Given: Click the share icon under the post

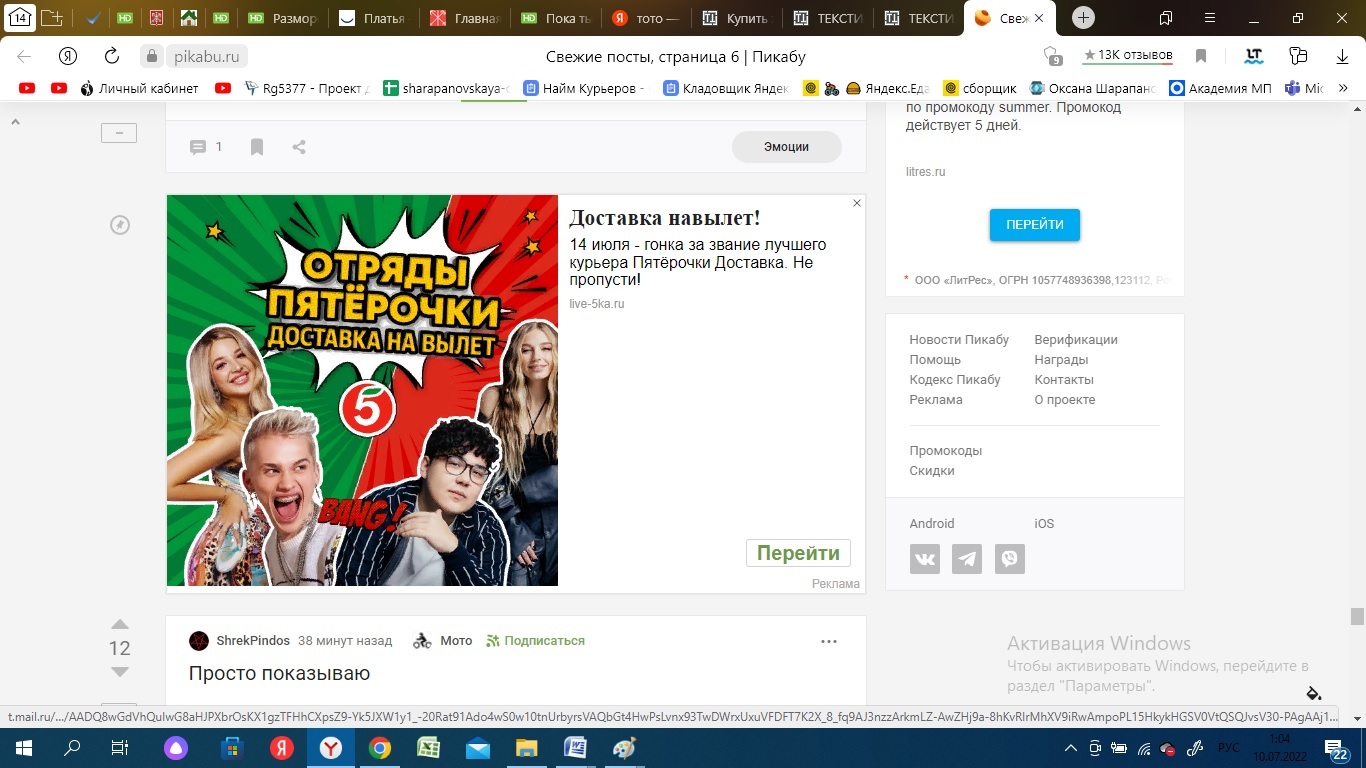Looking at the screenshot, I should 299,147.
